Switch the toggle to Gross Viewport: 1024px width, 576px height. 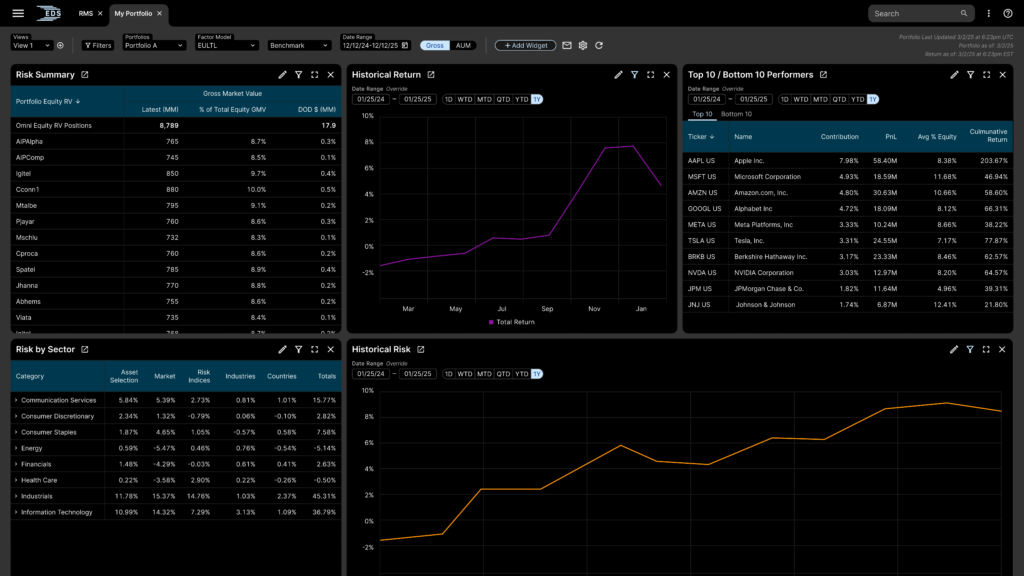pos(435,46)
